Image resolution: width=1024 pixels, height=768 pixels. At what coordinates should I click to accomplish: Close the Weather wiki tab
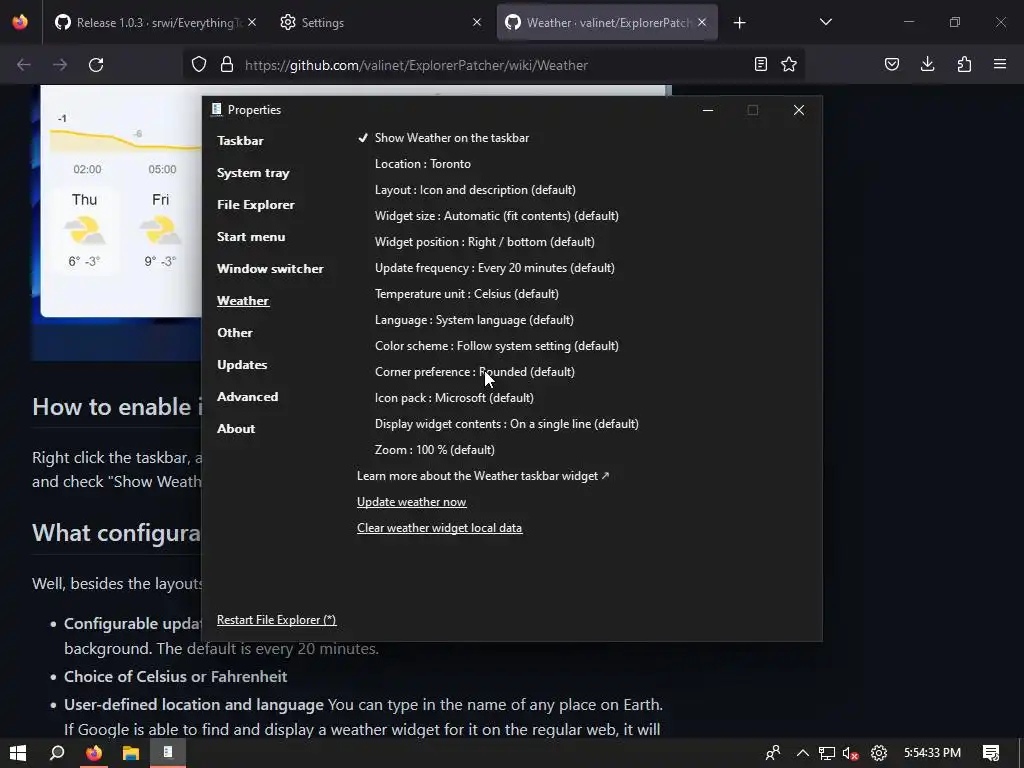pos(701,22)
